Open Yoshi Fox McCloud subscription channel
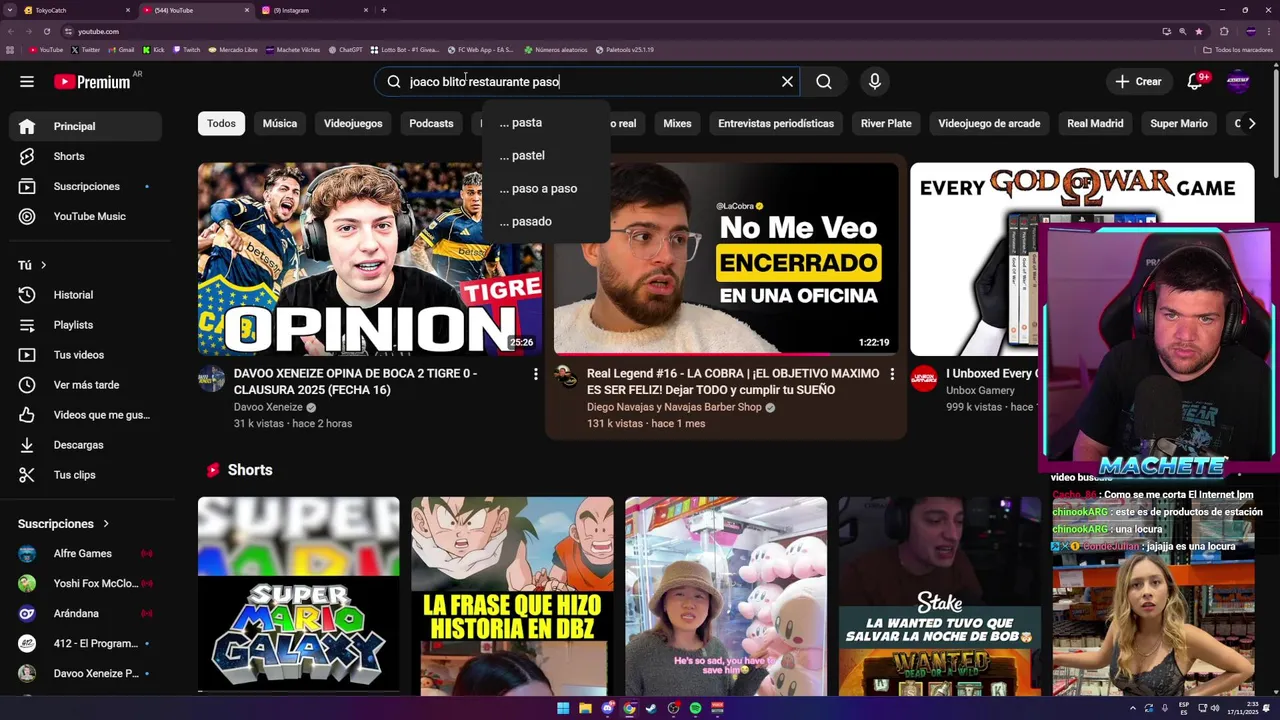The image size is (1280, 720). [85, 584]
